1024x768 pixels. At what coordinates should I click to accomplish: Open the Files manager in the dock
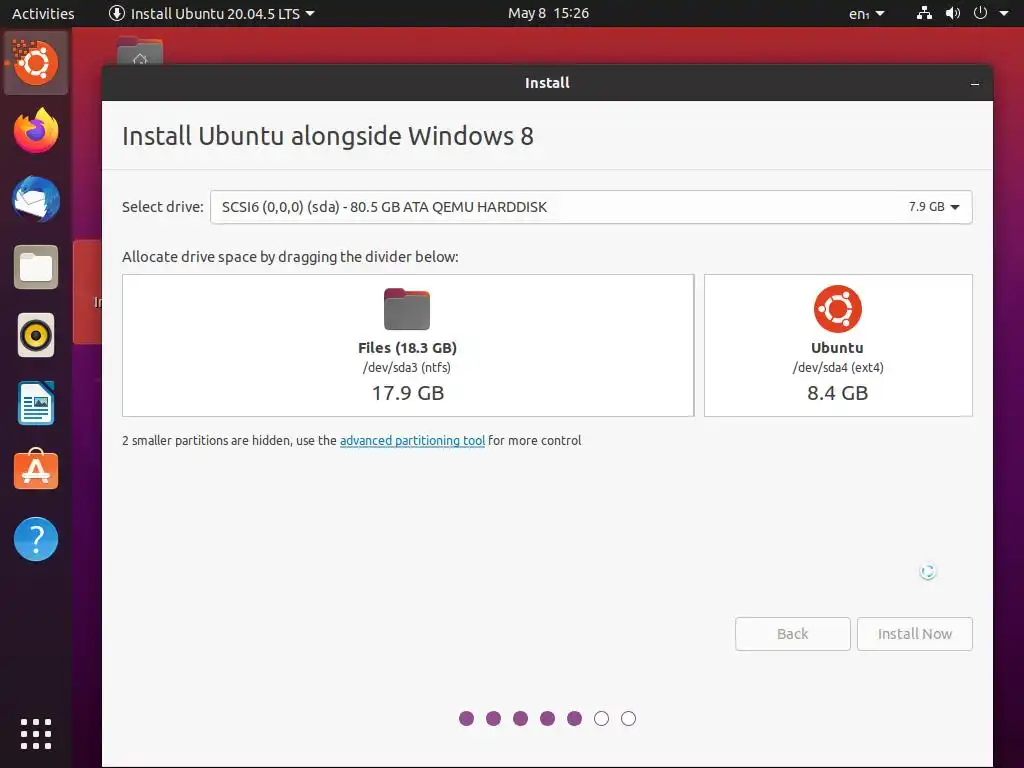[36, 267]
